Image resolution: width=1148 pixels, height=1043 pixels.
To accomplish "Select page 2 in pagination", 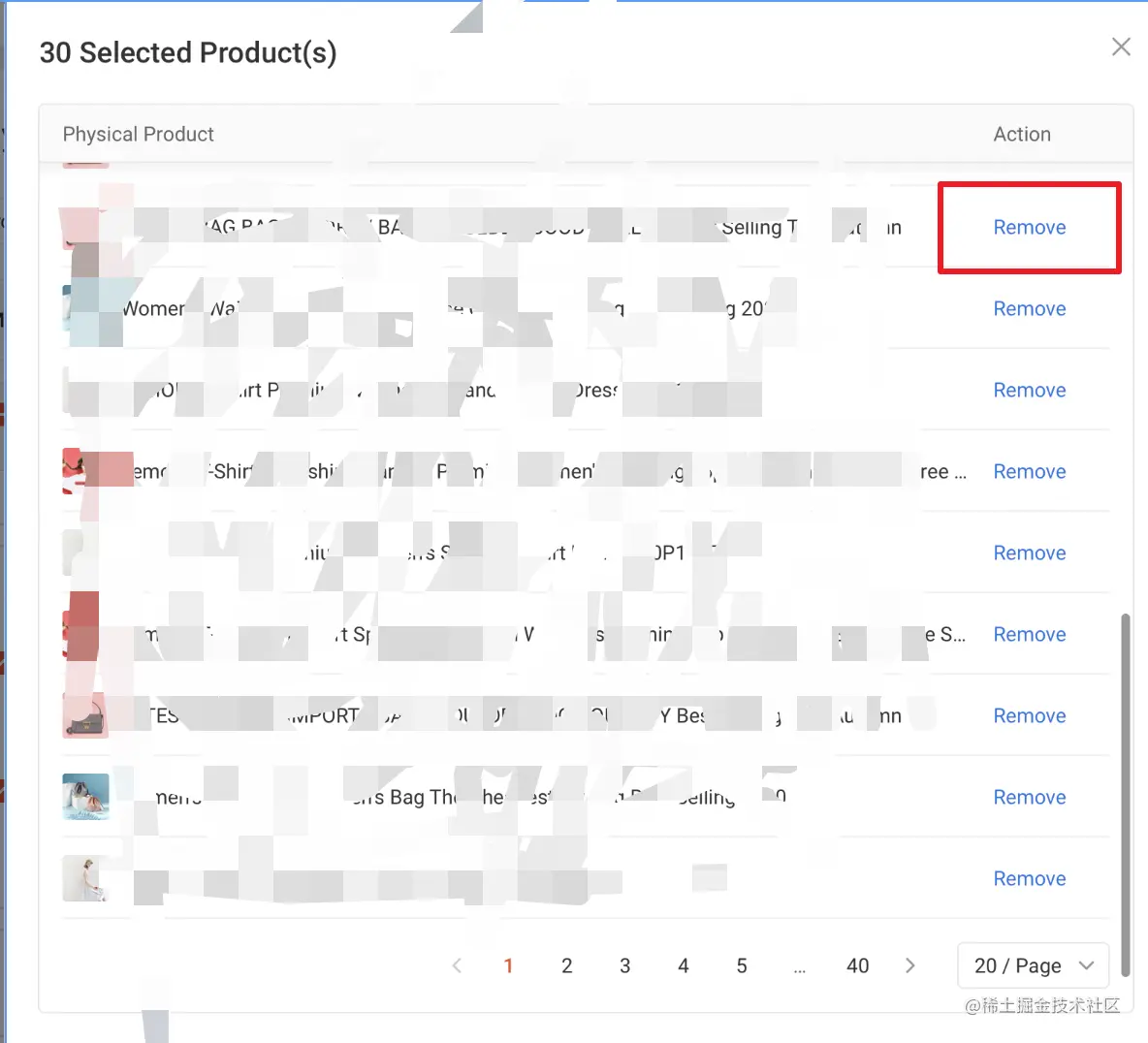I will click(566, 965).
